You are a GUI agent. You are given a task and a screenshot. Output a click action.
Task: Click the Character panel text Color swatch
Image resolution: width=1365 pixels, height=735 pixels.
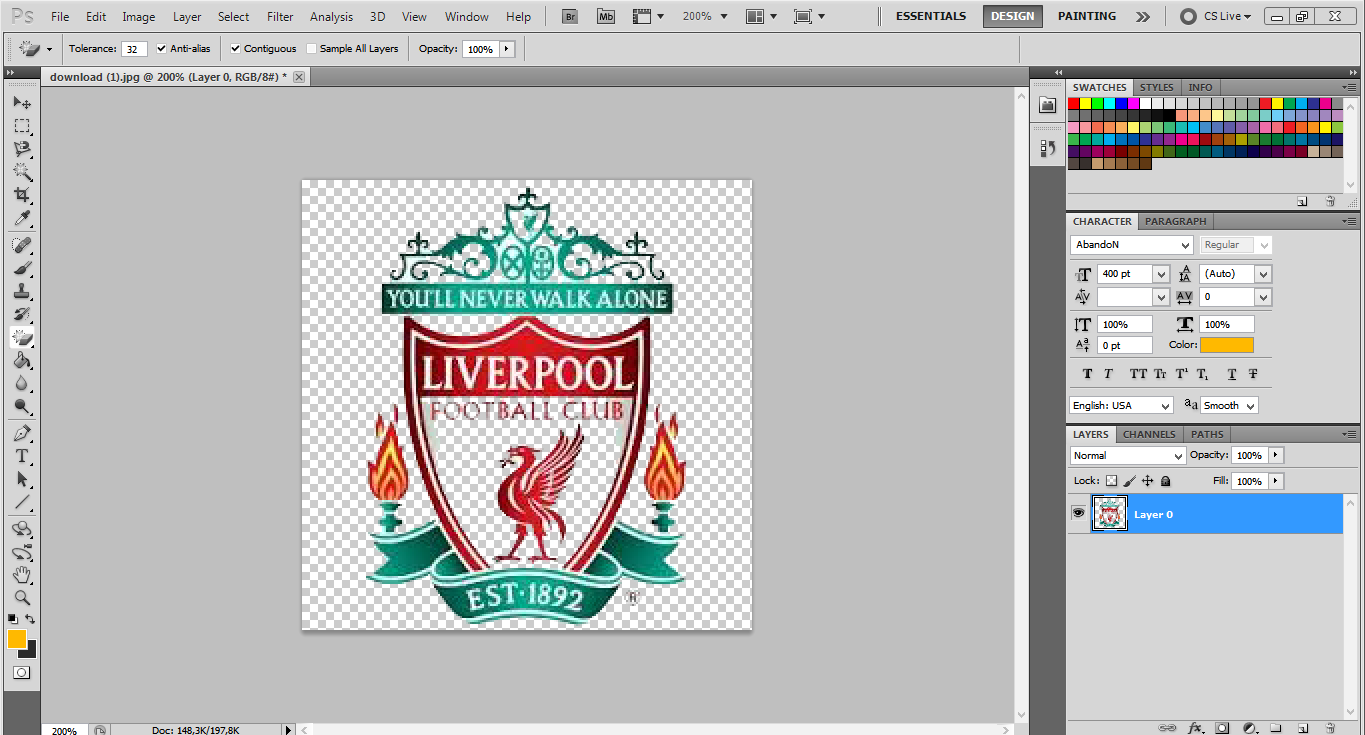click(1227, 345)
